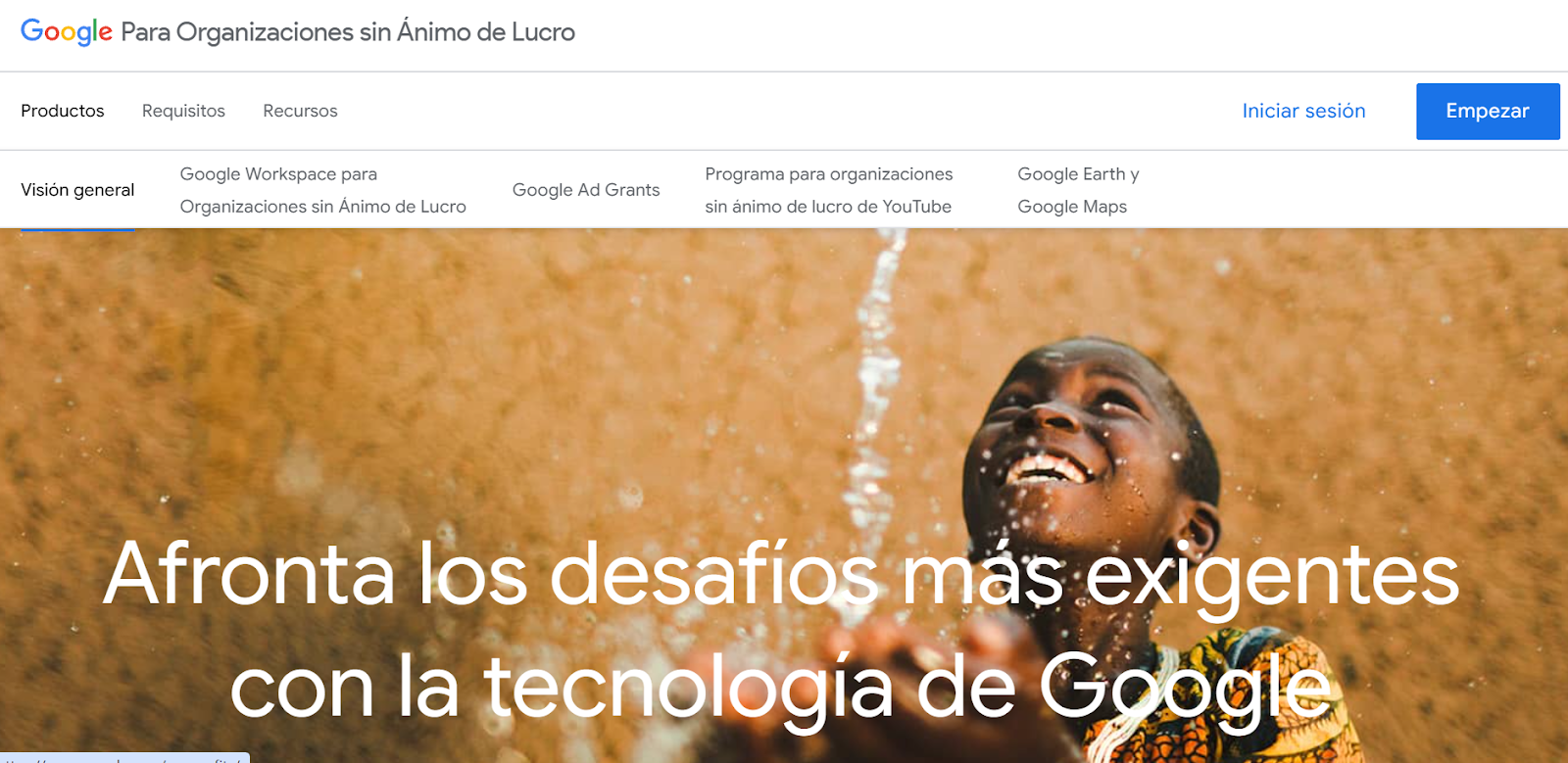Switch to Google Workspace para Organizaciones tab
1568x763 pixels.
[322, 190]
